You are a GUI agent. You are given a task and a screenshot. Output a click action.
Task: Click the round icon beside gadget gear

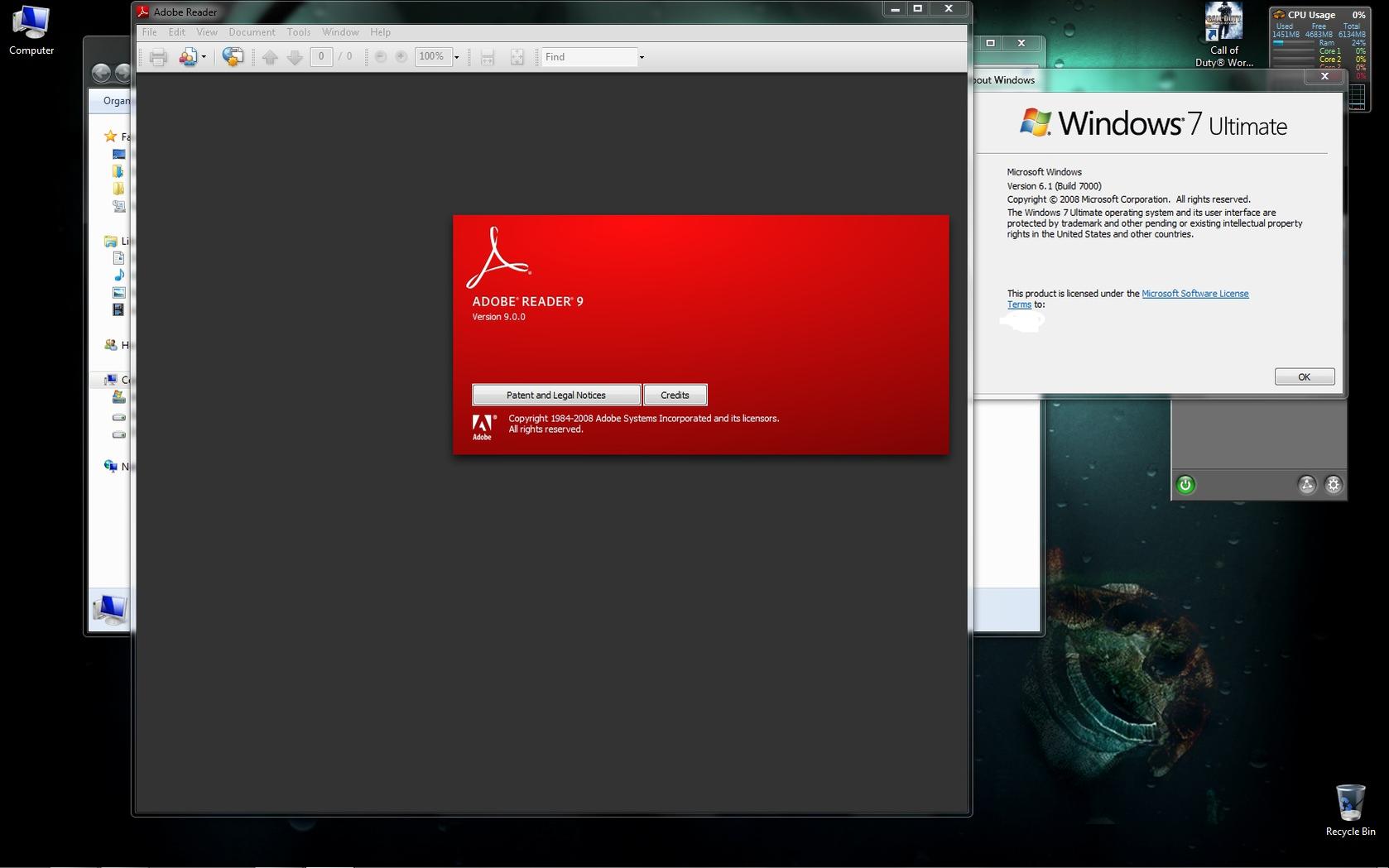tap(1307, 485)
